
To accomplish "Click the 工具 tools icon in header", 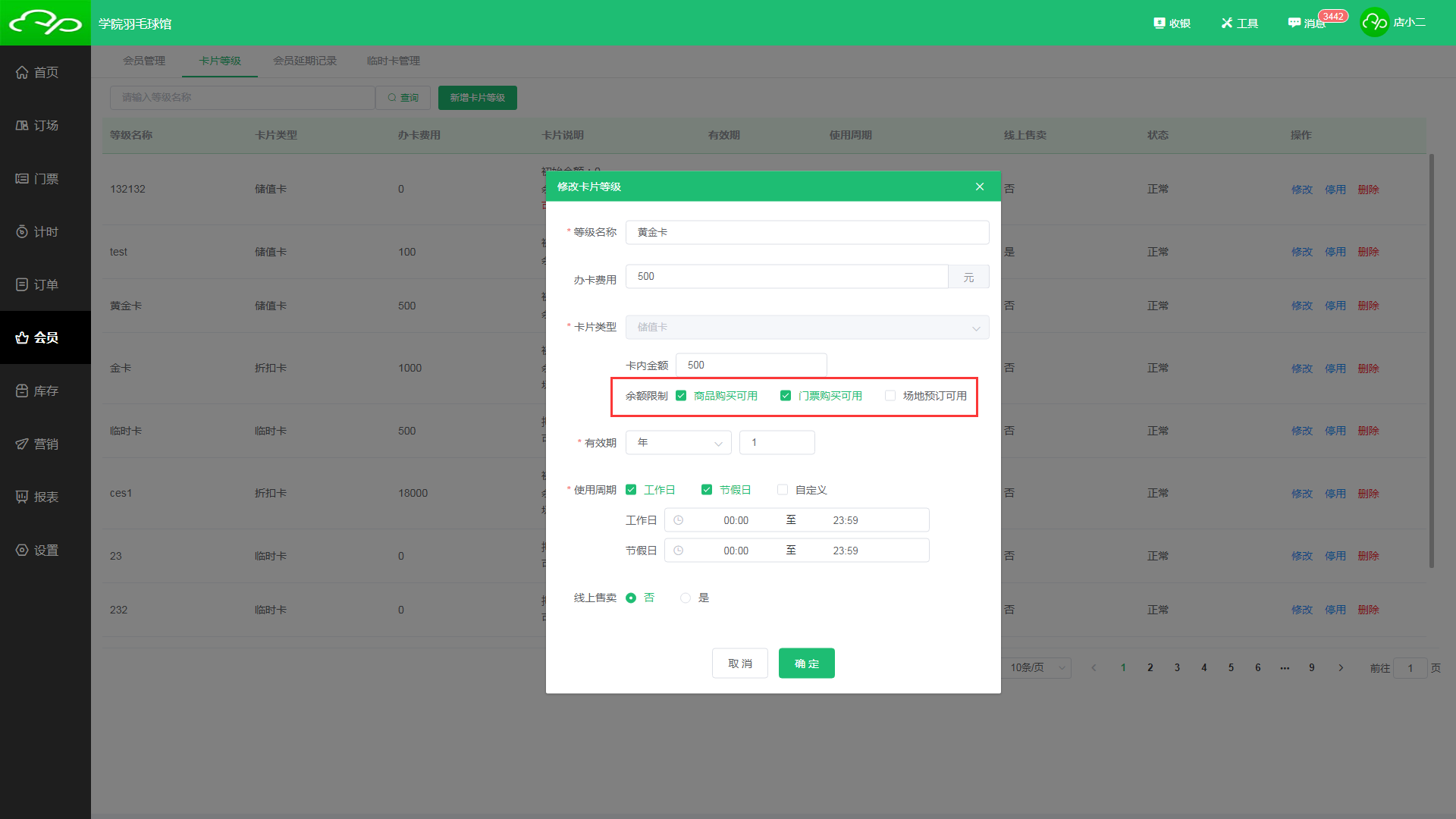I will tap(1227, 23).
